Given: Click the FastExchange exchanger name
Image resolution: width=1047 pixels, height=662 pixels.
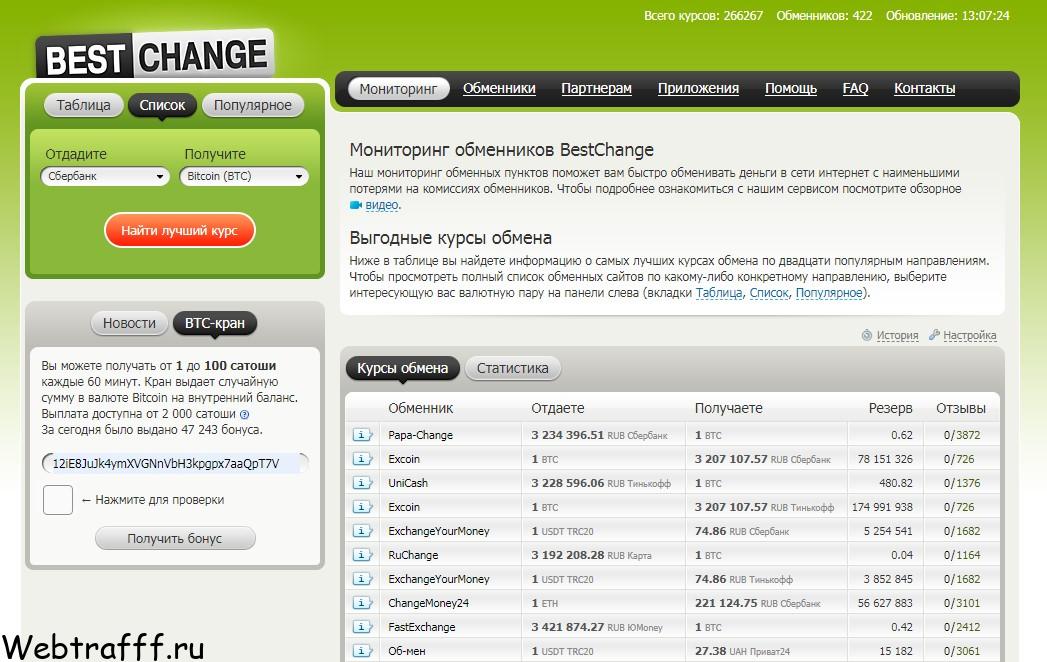Looking at the screenshot, I should [422, 627].
